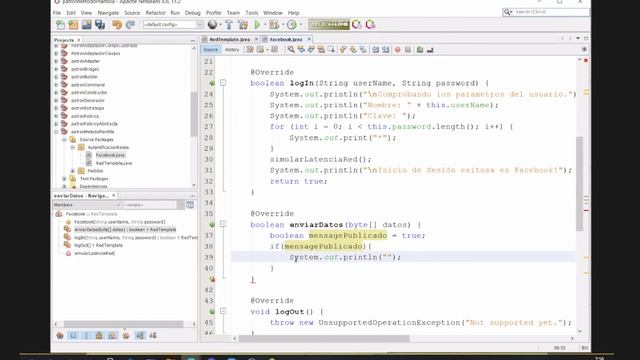Click the Undo toolbar icon
640x360 pixels.
pyautogui.click(x=117, y=24)
